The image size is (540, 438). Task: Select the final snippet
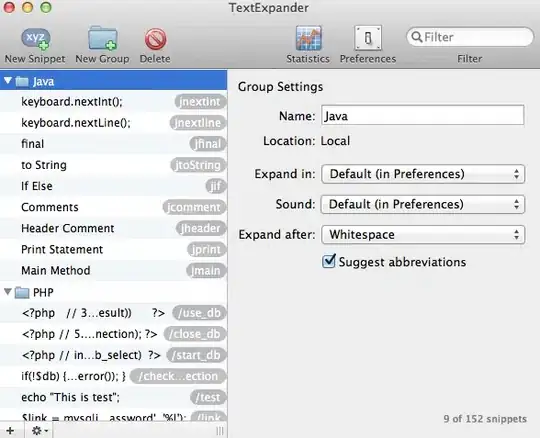(x=114, y=144)
